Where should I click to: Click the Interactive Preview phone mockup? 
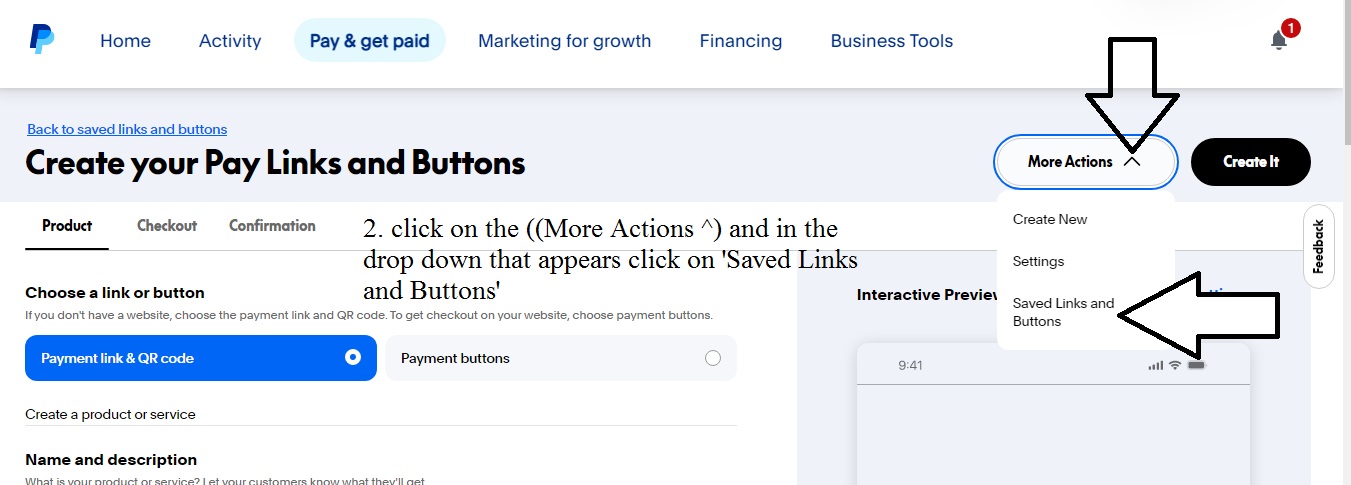click(1054, 414)
